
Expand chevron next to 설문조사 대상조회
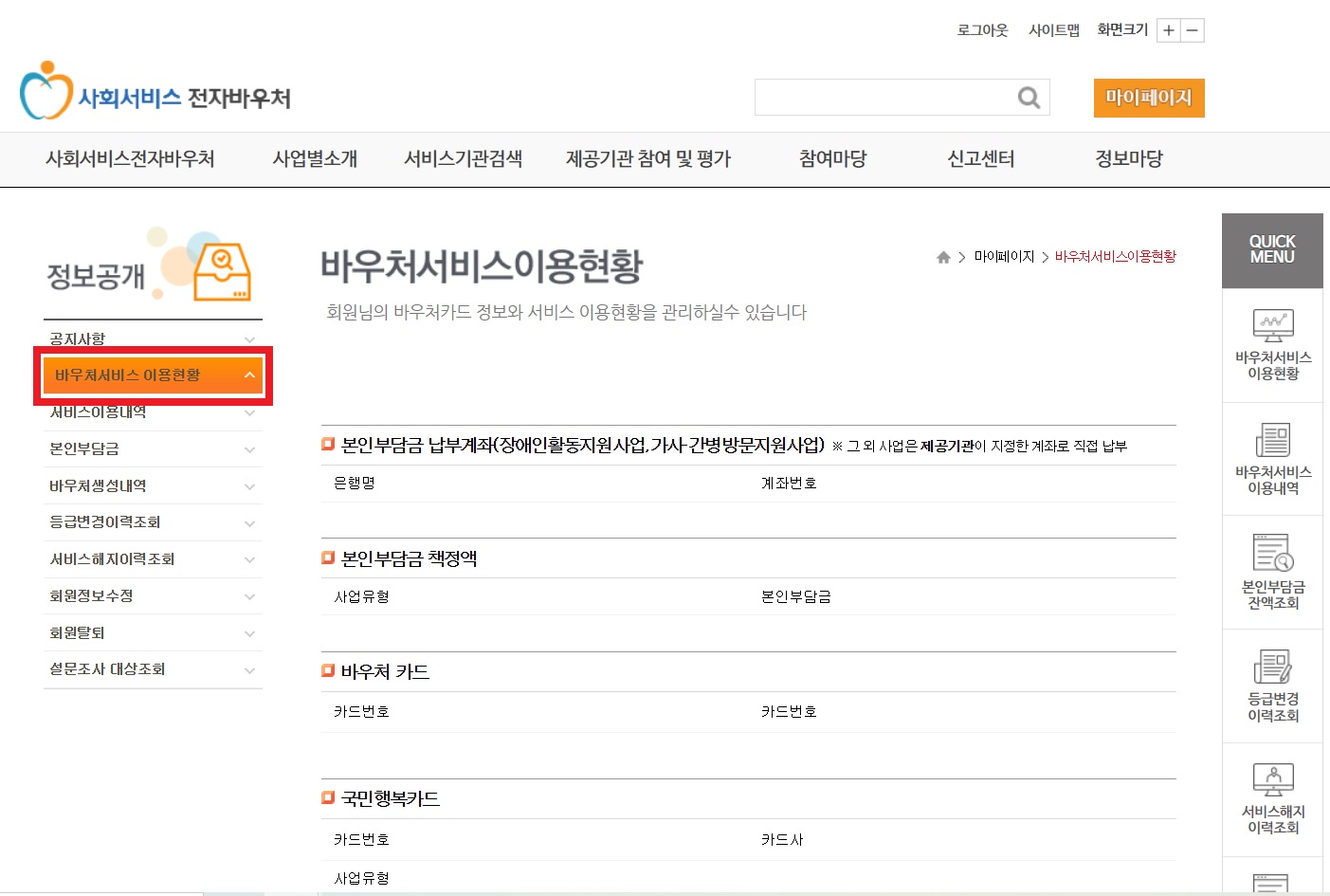tap(249, 671)
